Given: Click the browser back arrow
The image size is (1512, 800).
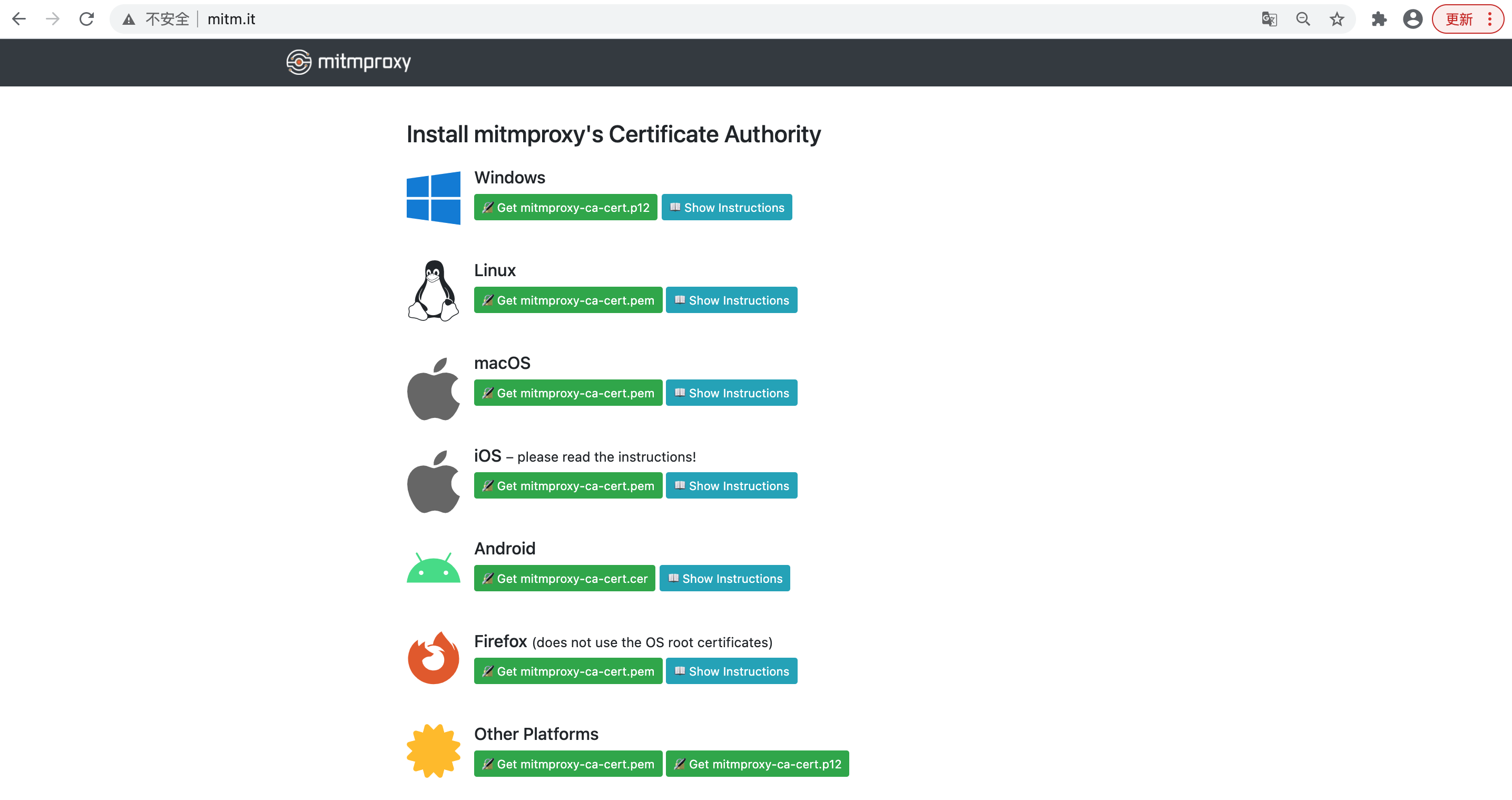Looking at the screenshot, I should 19,19.
